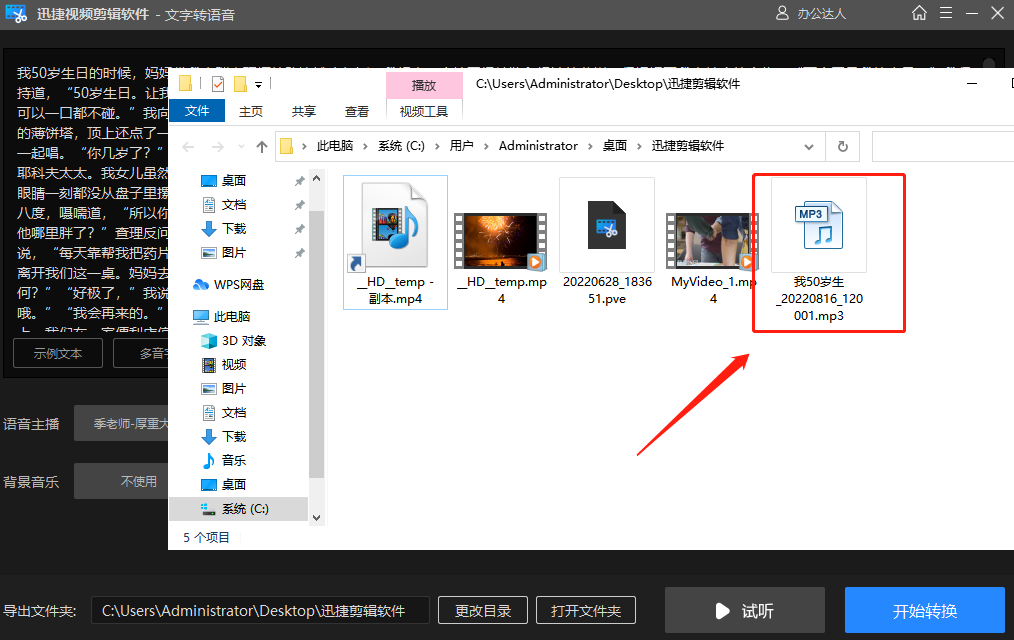Viewport: 1014px width, 640px height.
Task: Click Administrator in the address breadcrumb
Action: [538, 146]
